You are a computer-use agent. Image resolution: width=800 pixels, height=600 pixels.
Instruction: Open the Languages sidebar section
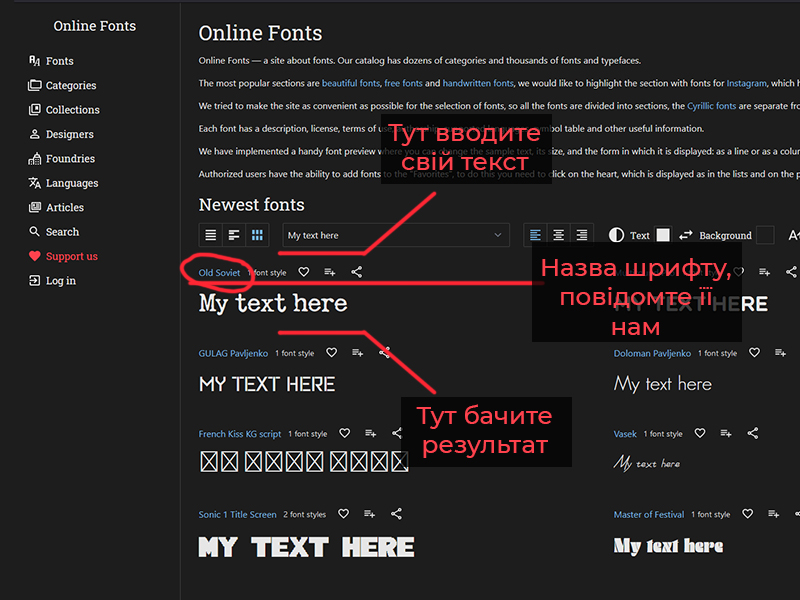coord(71,183)
